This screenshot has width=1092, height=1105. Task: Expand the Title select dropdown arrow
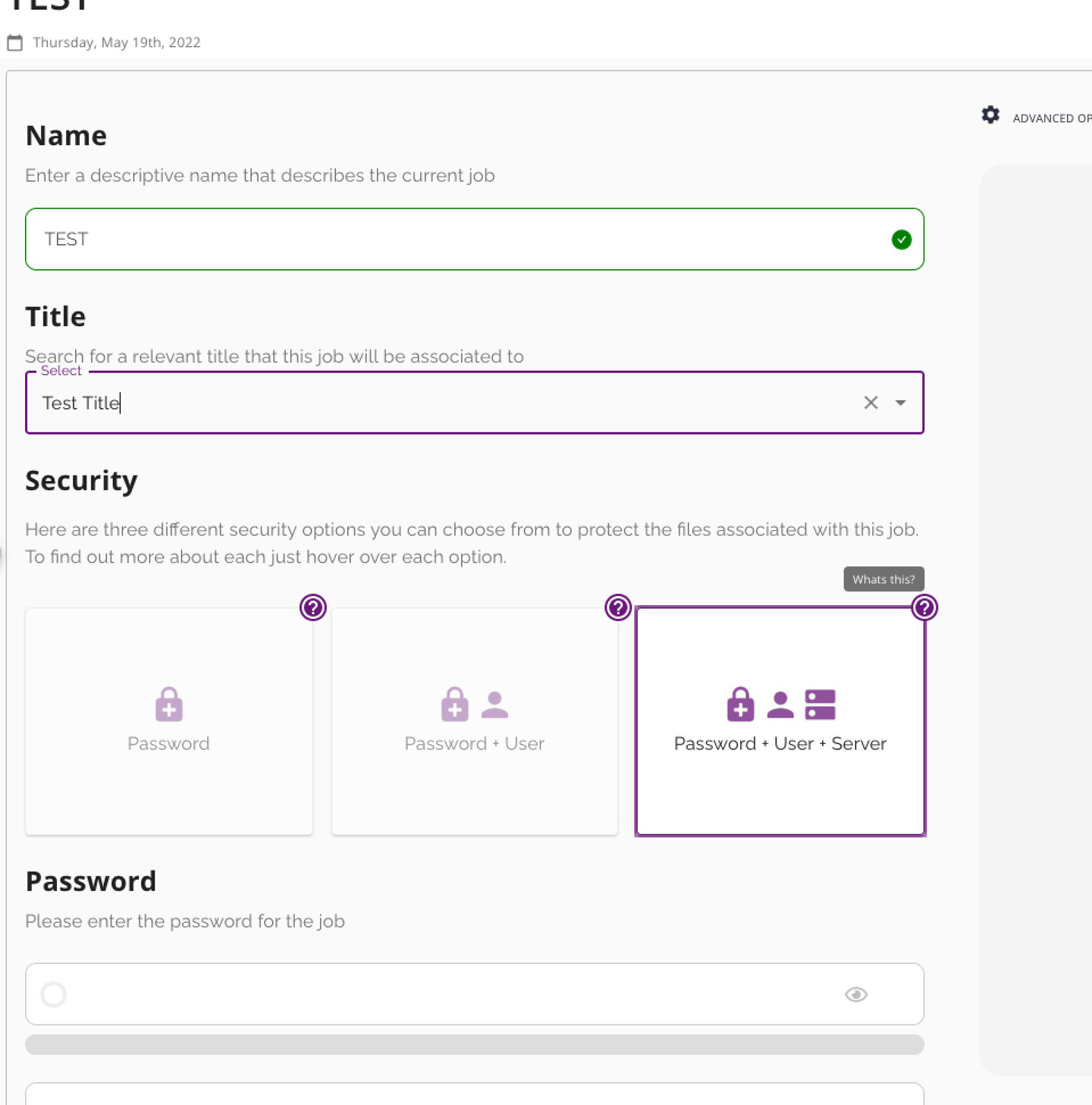pos(900,403)
